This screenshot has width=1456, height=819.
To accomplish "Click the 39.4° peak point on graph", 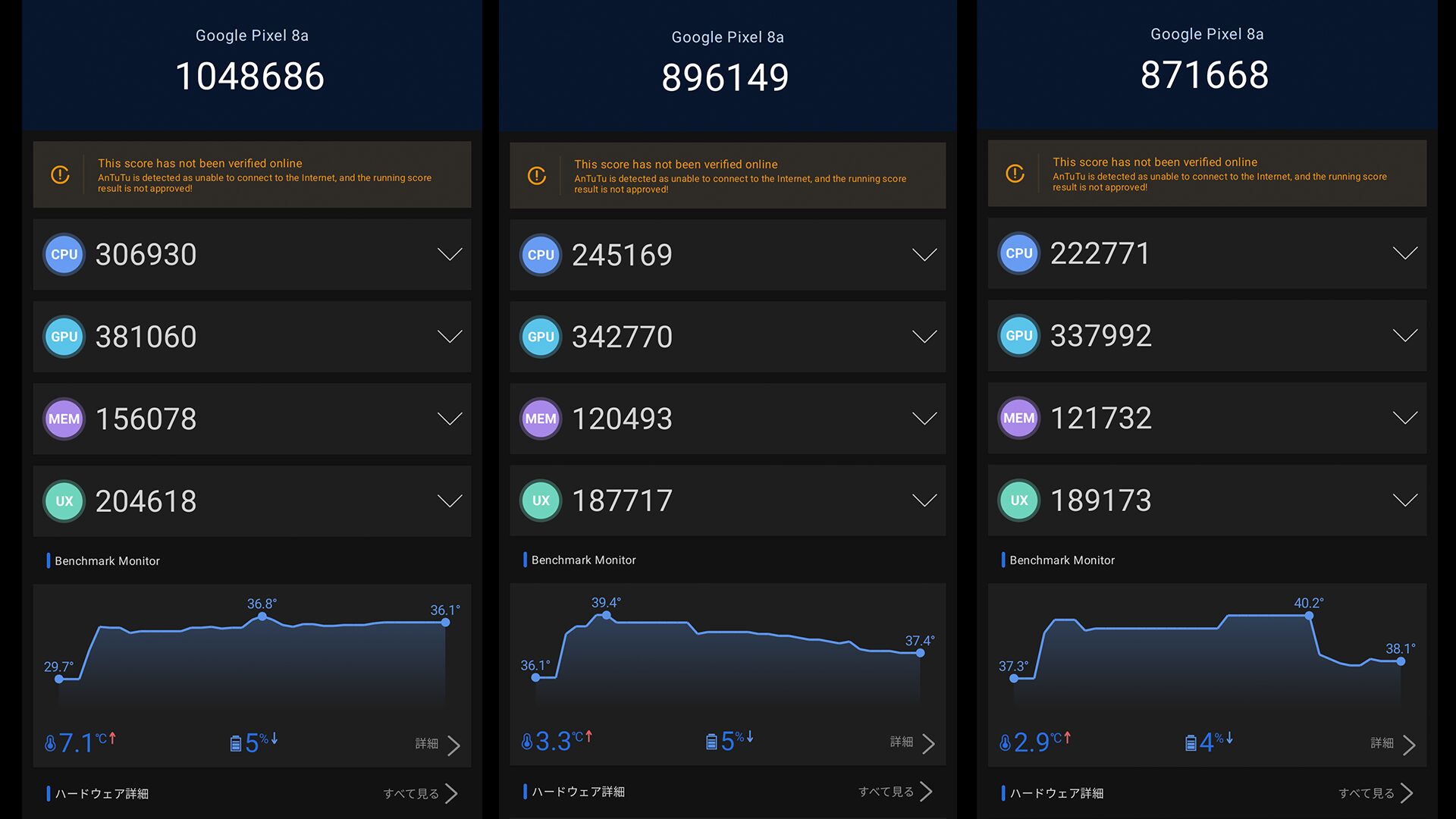I will [606, 616].
